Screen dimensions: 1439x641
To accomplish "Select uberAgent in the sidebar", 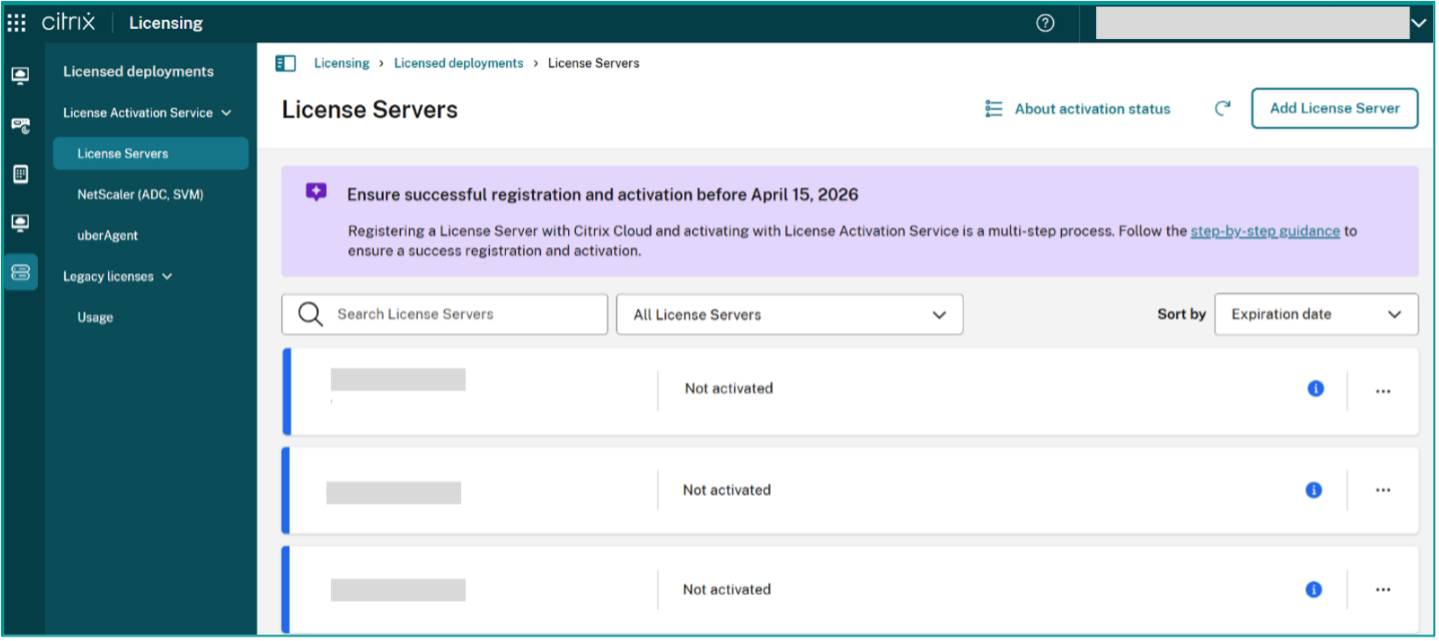I will point(108,235).
